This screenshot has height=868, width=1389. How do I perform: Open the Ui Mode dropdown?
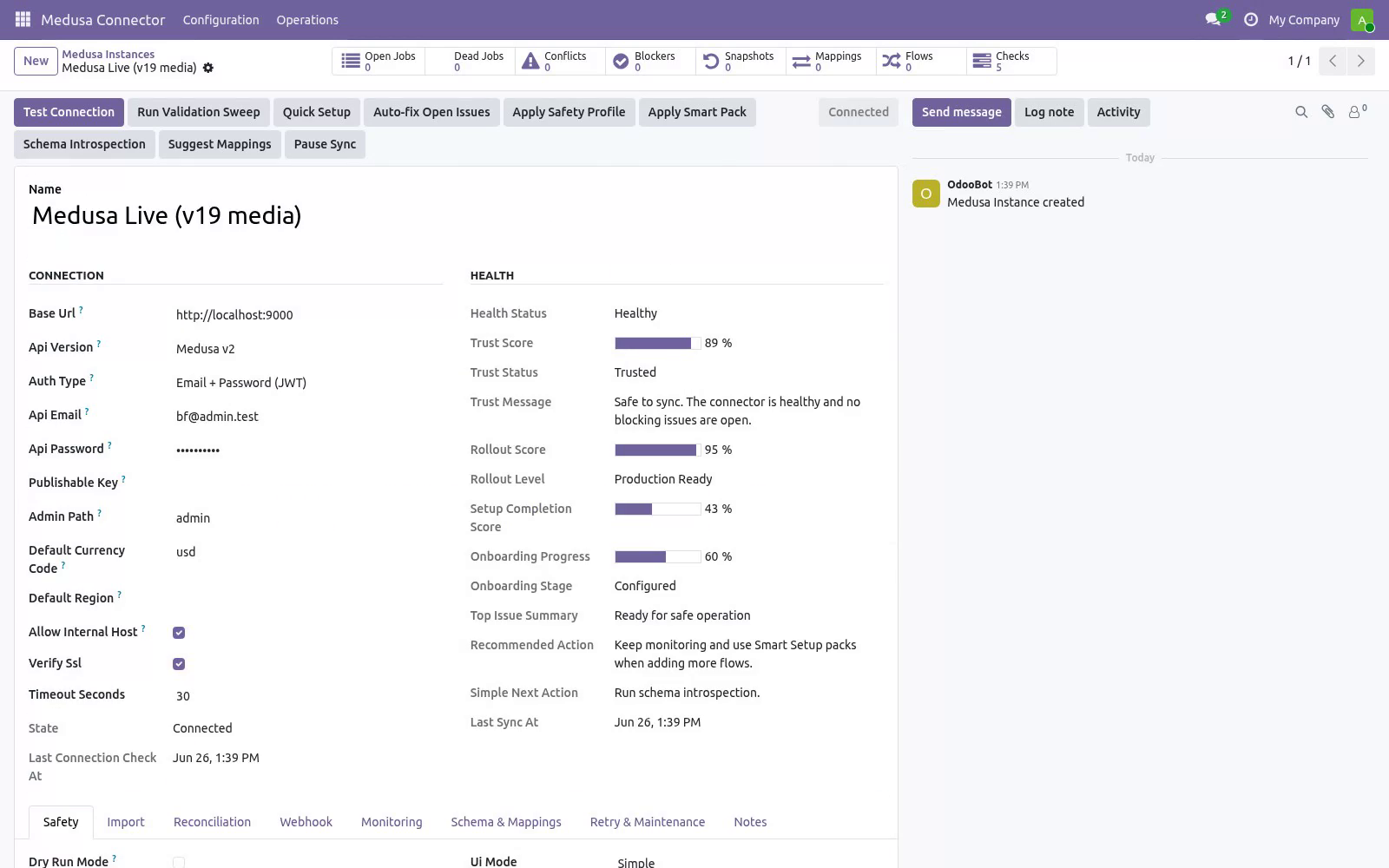[x=749, y=862]
